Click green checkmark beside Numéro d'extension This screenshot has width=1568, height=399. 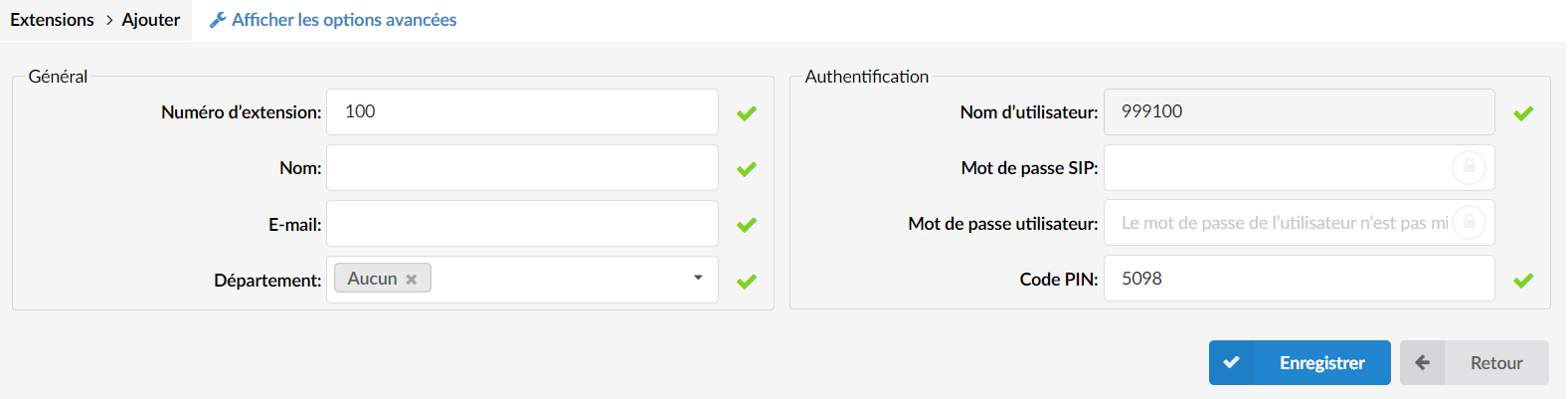tap(747, 113)
